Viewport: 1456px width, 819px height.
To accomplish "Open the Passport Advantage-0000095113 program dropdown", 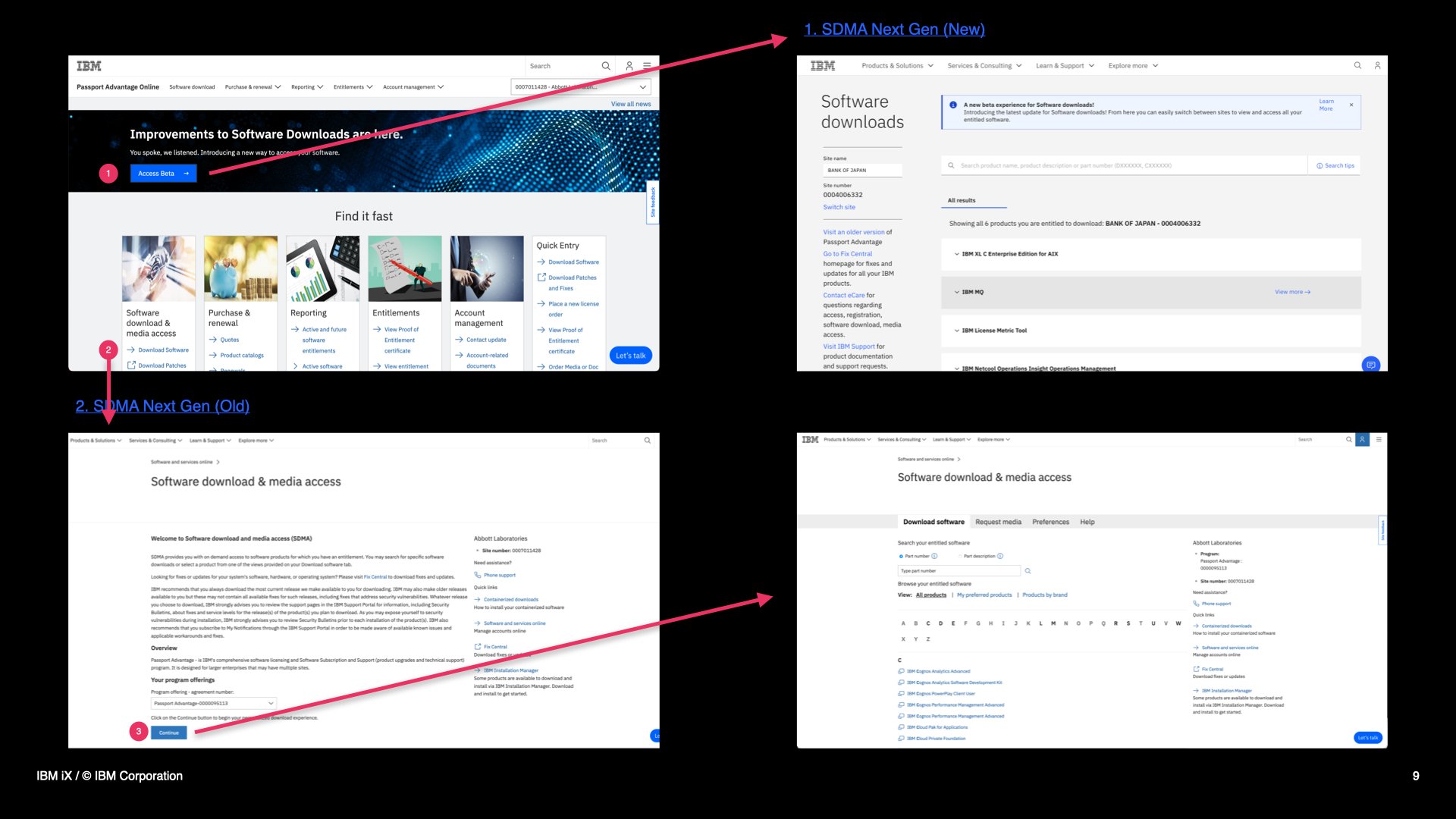I will 214,703.
